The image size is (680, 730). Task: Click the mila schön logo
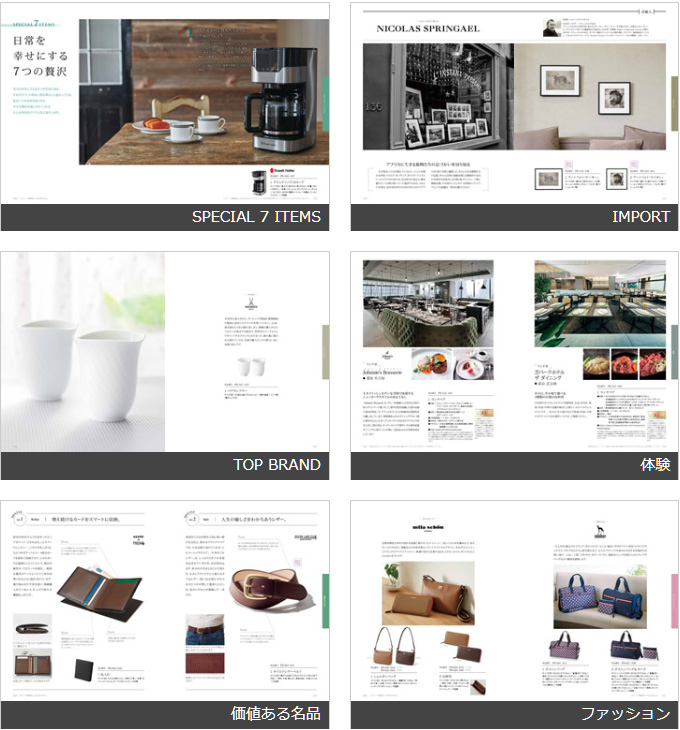click(428, 527)
